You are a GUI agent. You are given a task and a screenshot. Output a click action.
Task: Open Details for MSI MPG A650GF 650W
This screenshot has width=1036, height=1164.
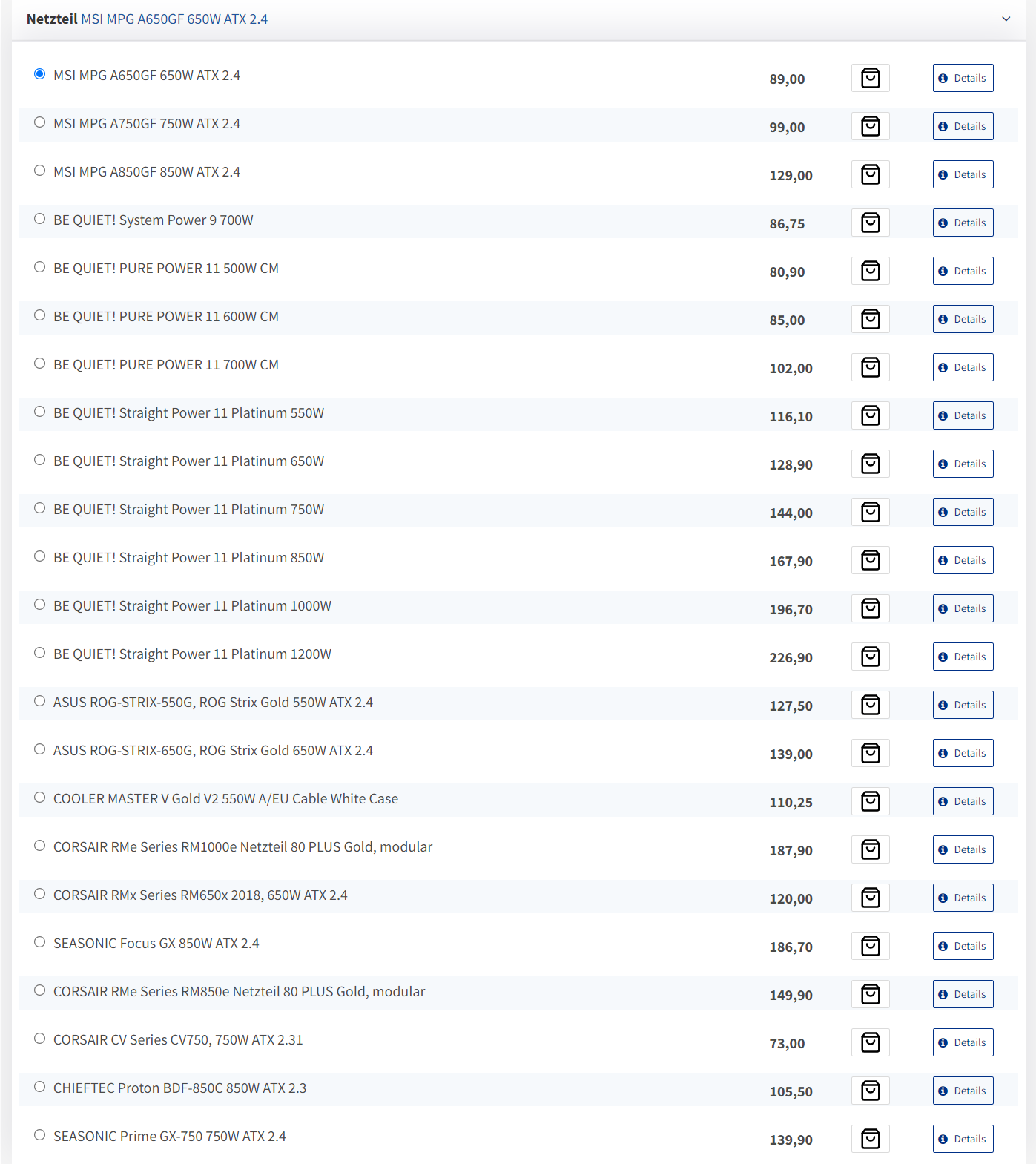[963, 78]
